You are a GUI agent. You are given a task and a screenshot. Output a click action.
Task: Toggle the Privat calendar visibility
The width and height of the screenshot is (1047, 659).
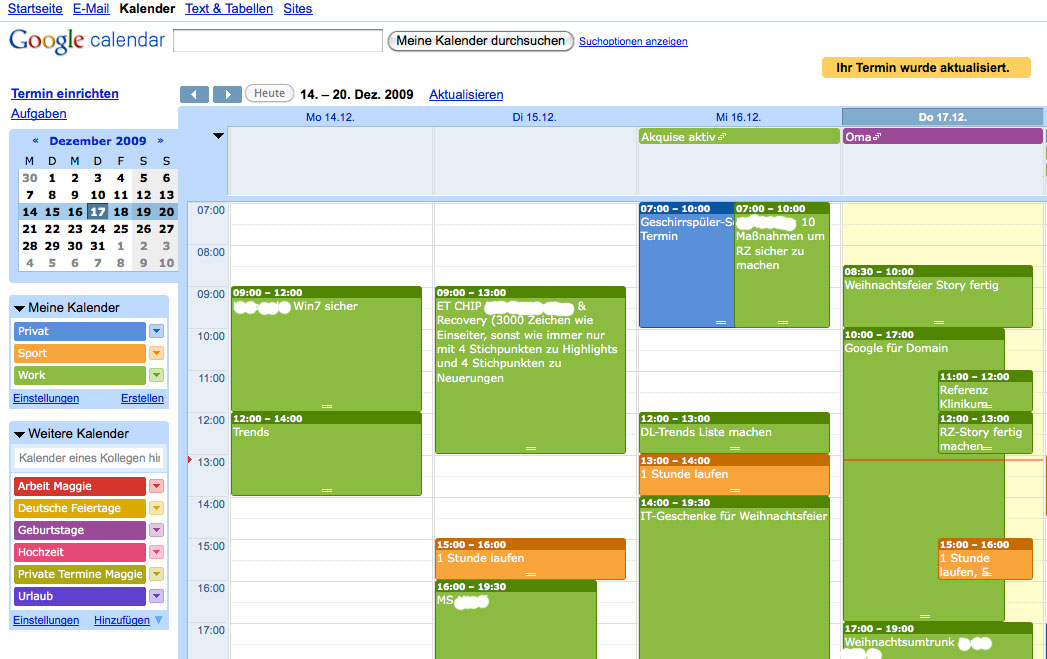point(80,331)
